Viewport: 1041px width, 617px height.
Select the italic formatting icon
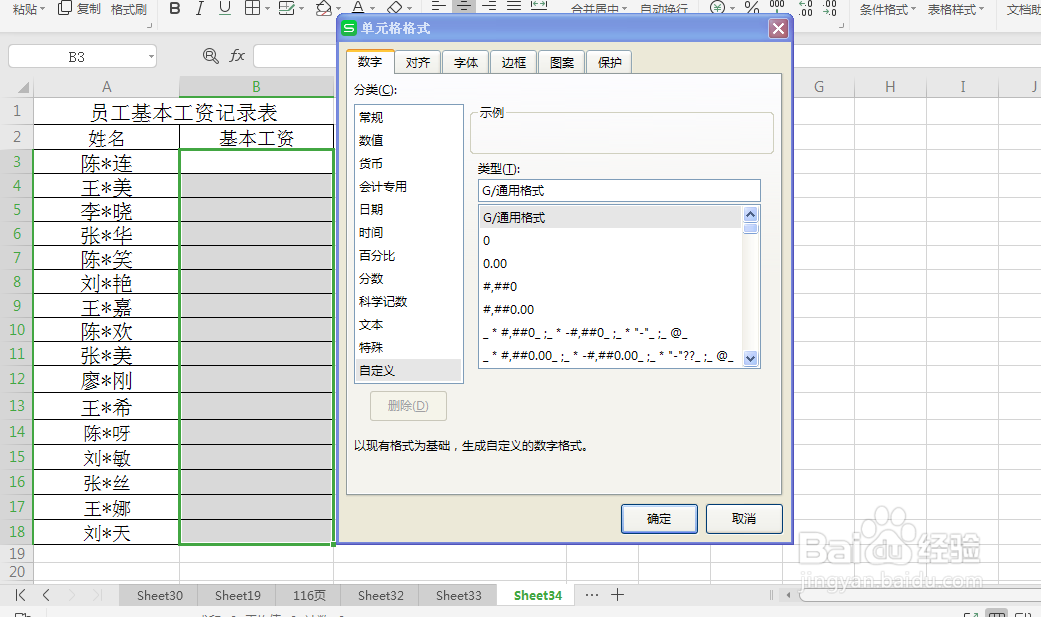(199, 8)
